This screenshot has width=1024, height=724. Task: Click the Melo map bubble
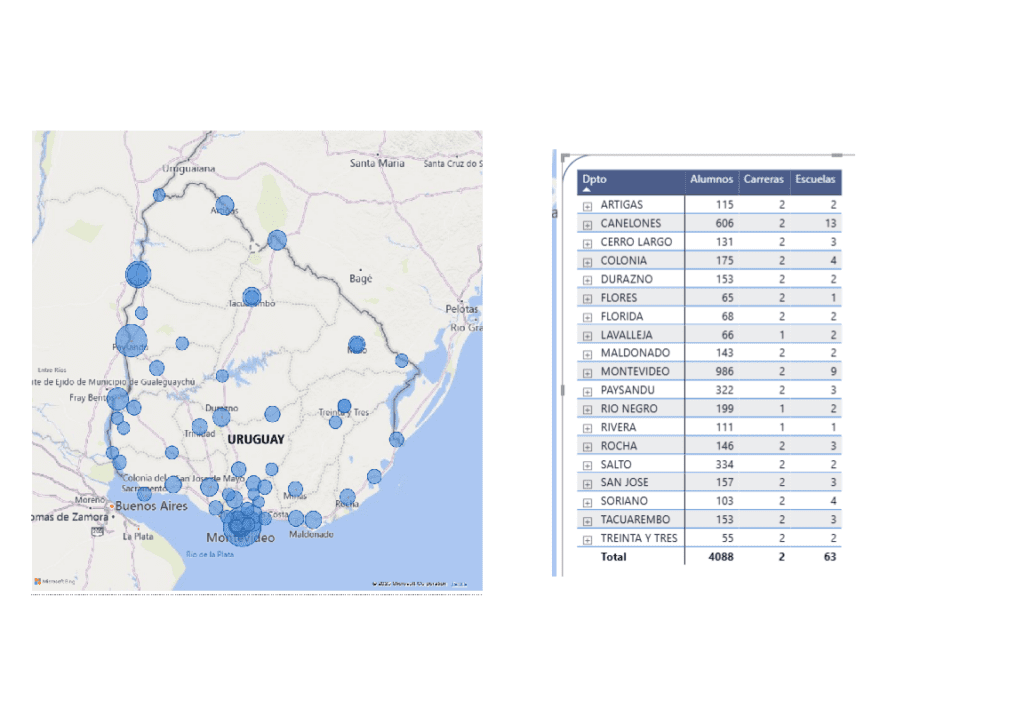click(357, 345)
